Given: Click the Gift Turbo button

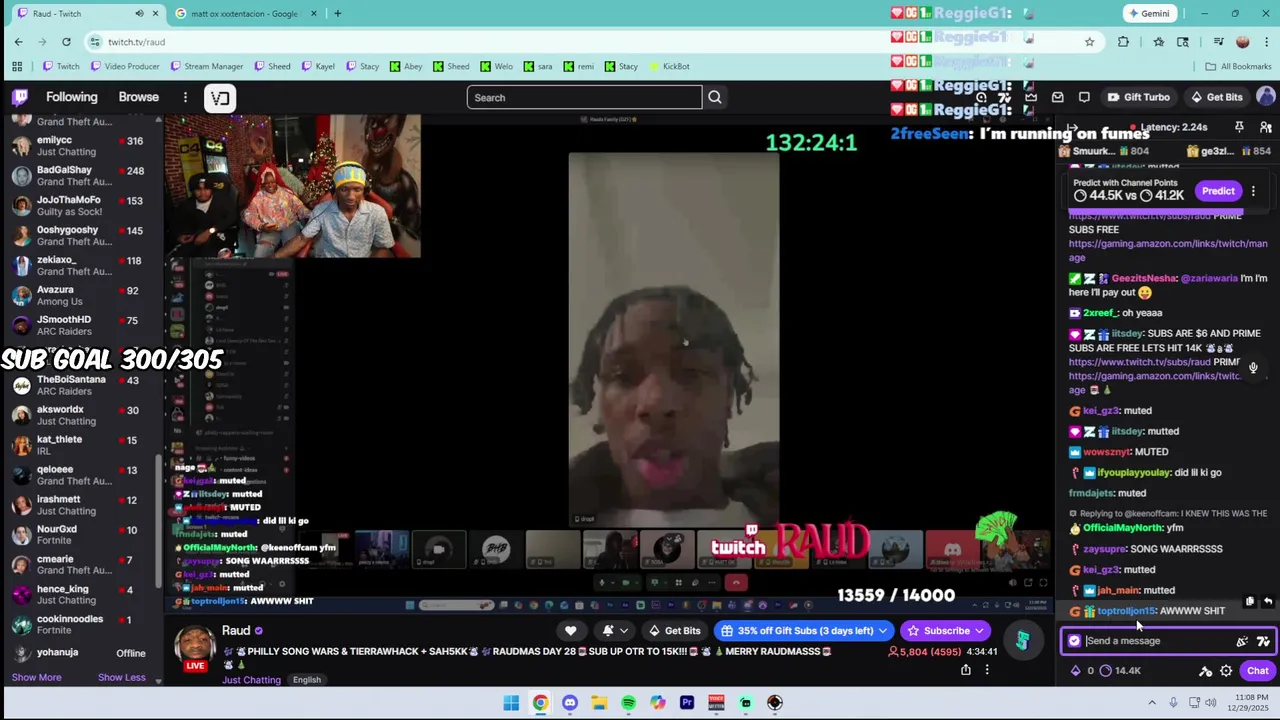Looking at the screenshot, I should (x=1138, y=97).
